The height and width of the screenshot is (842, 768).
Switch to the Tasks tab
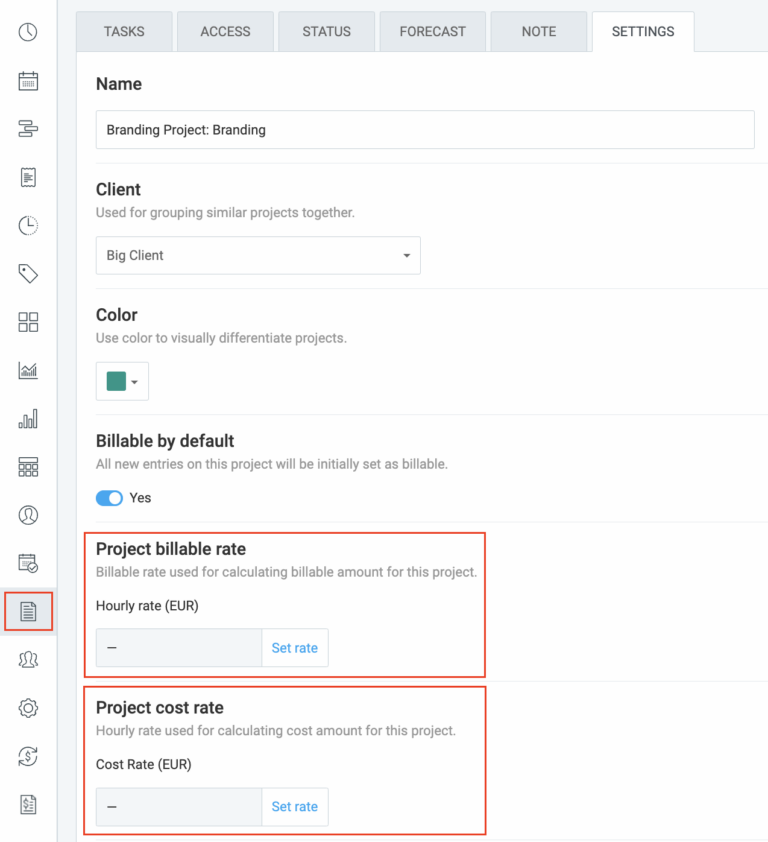[124, 32]
